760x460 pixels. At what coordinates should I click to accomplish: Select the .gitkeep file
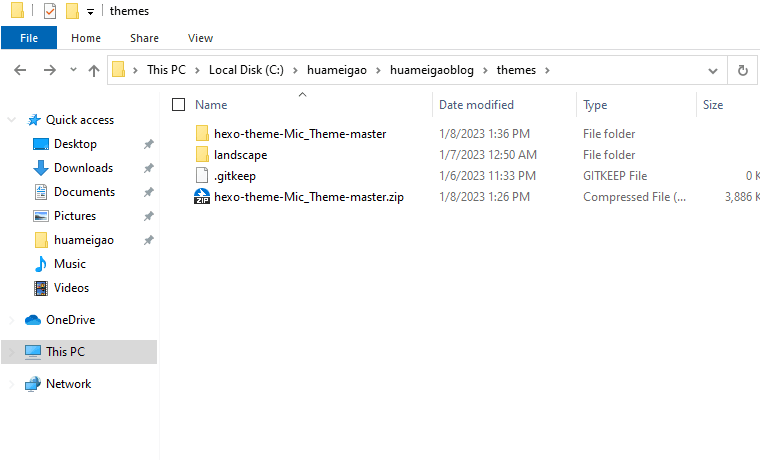234,176
